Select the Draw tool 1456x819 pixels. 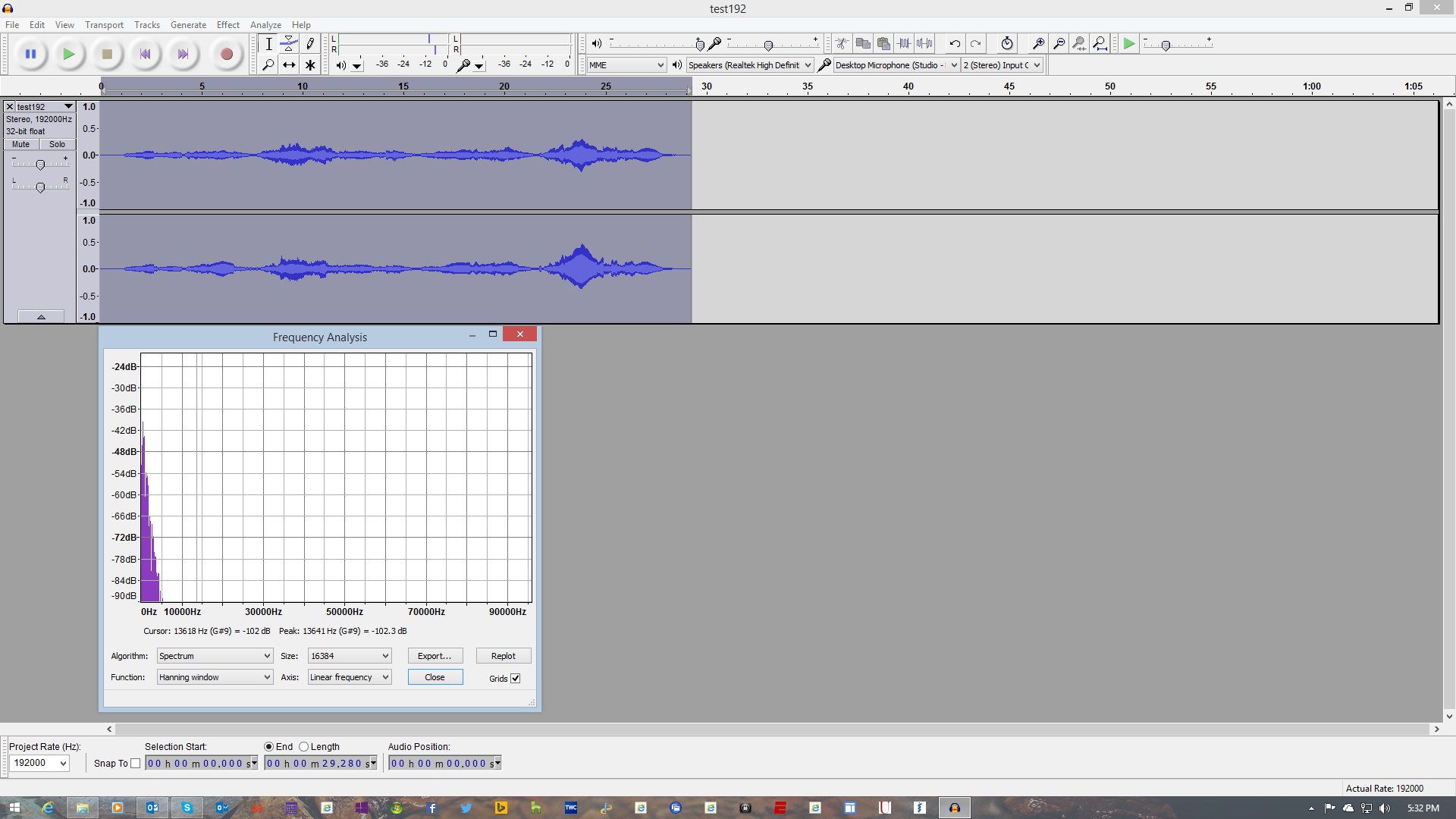point(310,44)
